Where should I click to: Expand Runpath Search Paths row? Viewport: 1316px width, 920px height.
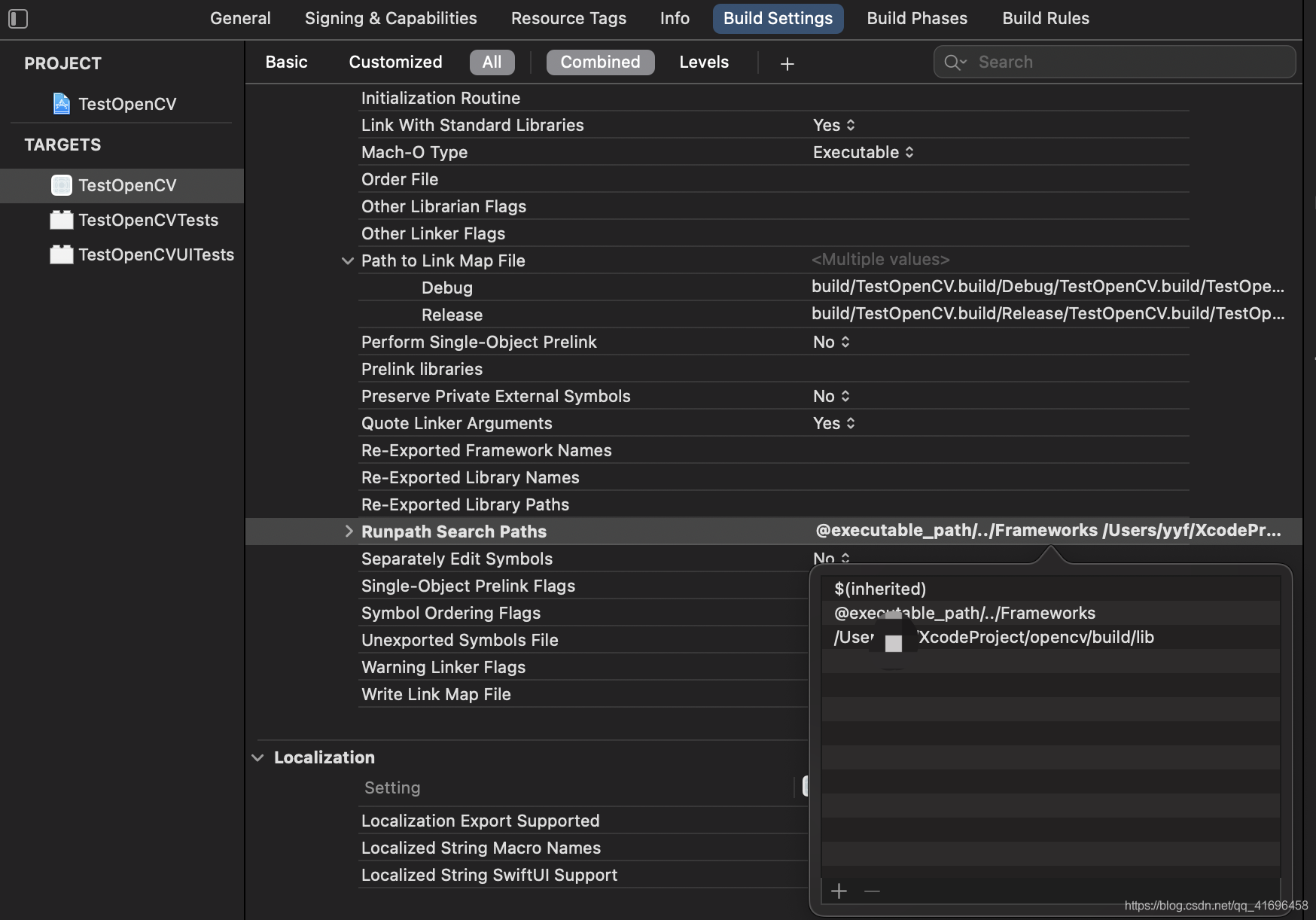(x=349, y=532)
